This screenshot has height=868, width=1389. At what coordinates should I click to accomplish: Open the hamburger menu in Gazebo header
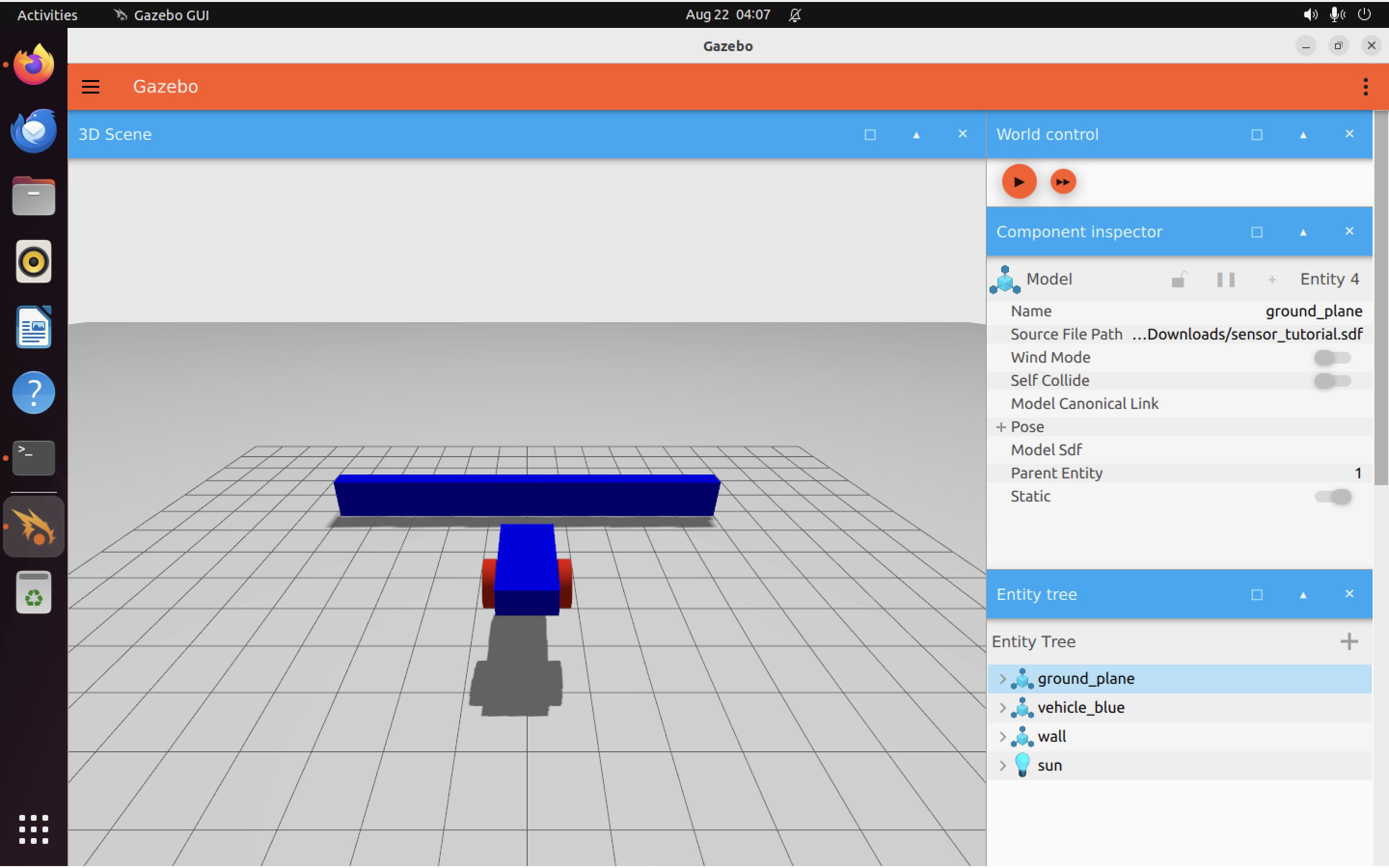pos(91,87)
